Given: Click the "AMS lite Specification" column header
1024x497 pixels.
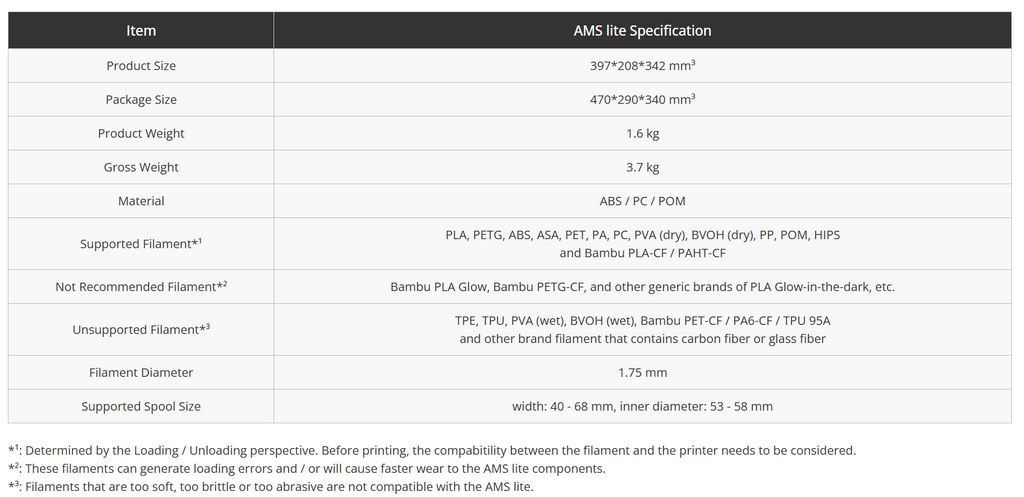Looking at the screenshot, I should tap(642, 31).
